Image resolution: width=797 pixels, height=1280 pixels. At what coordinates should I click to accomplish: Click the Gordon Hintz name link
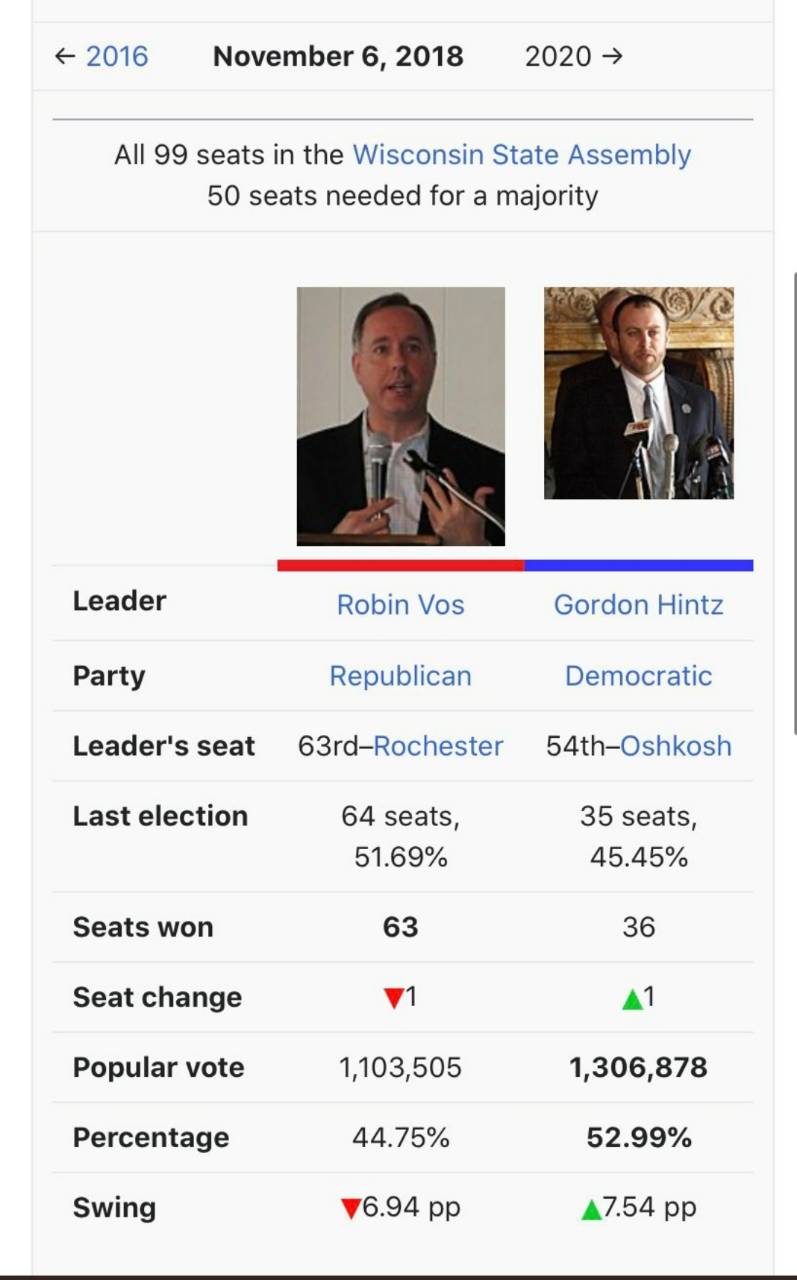pyautogui.click(x=639, y=605)
